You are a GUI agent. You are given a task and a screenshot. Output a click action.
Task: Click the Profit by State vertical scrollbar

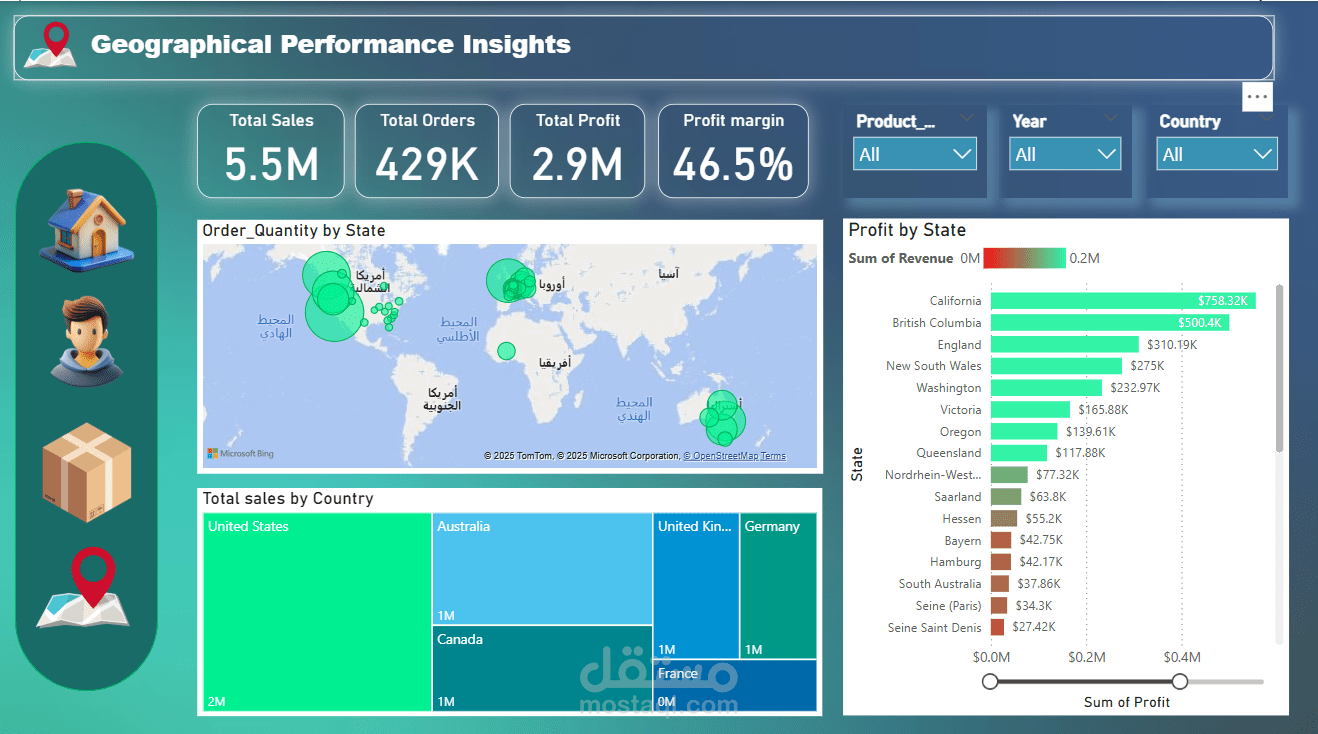[x=1279, y=370]
